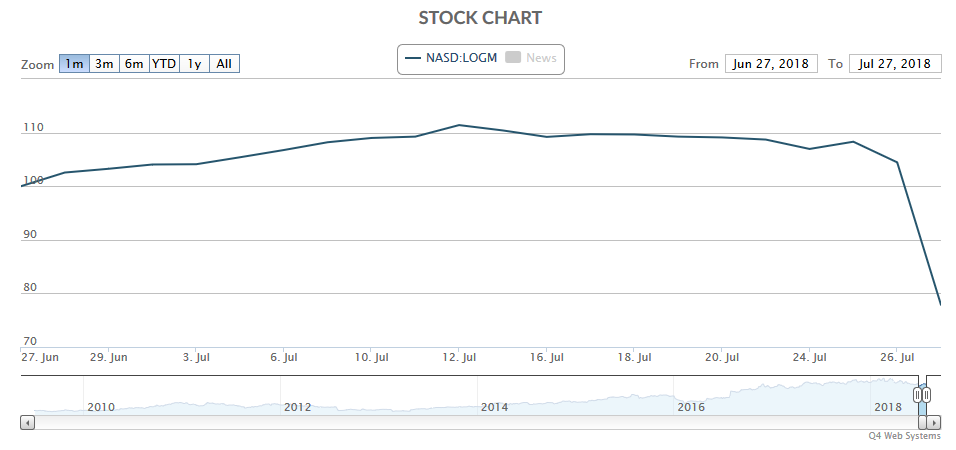Click the 2010 label in the navigator
956x450 pixels.
click(x=101, y=407)
